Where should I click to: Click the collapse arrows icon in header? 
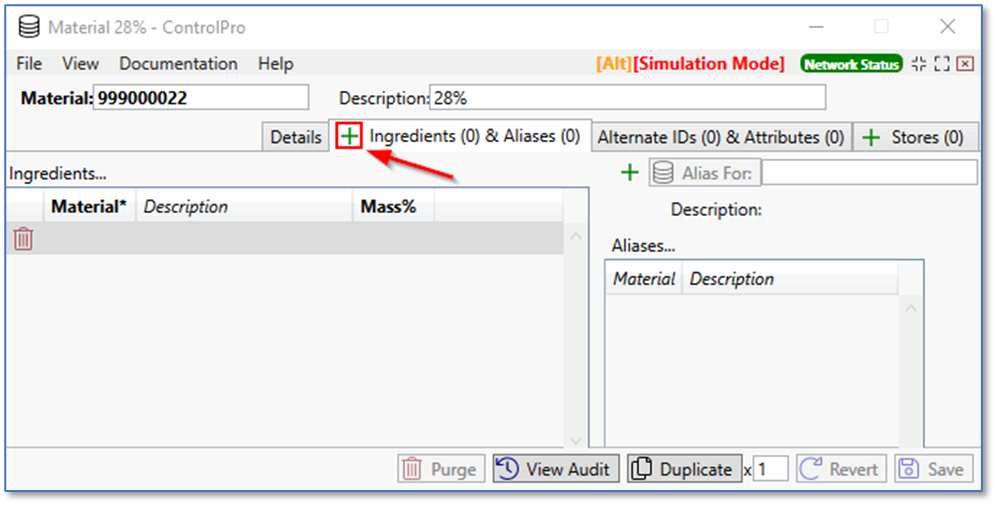[918, 64]
